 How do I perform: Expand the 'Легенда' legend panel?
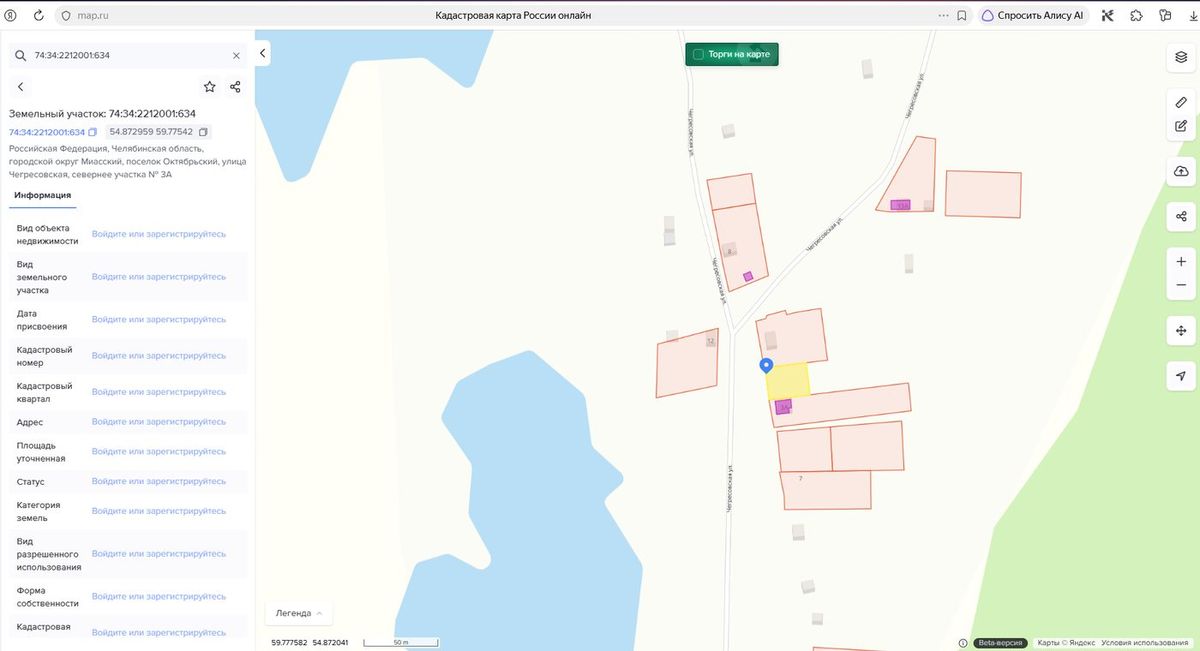(299, 613)
